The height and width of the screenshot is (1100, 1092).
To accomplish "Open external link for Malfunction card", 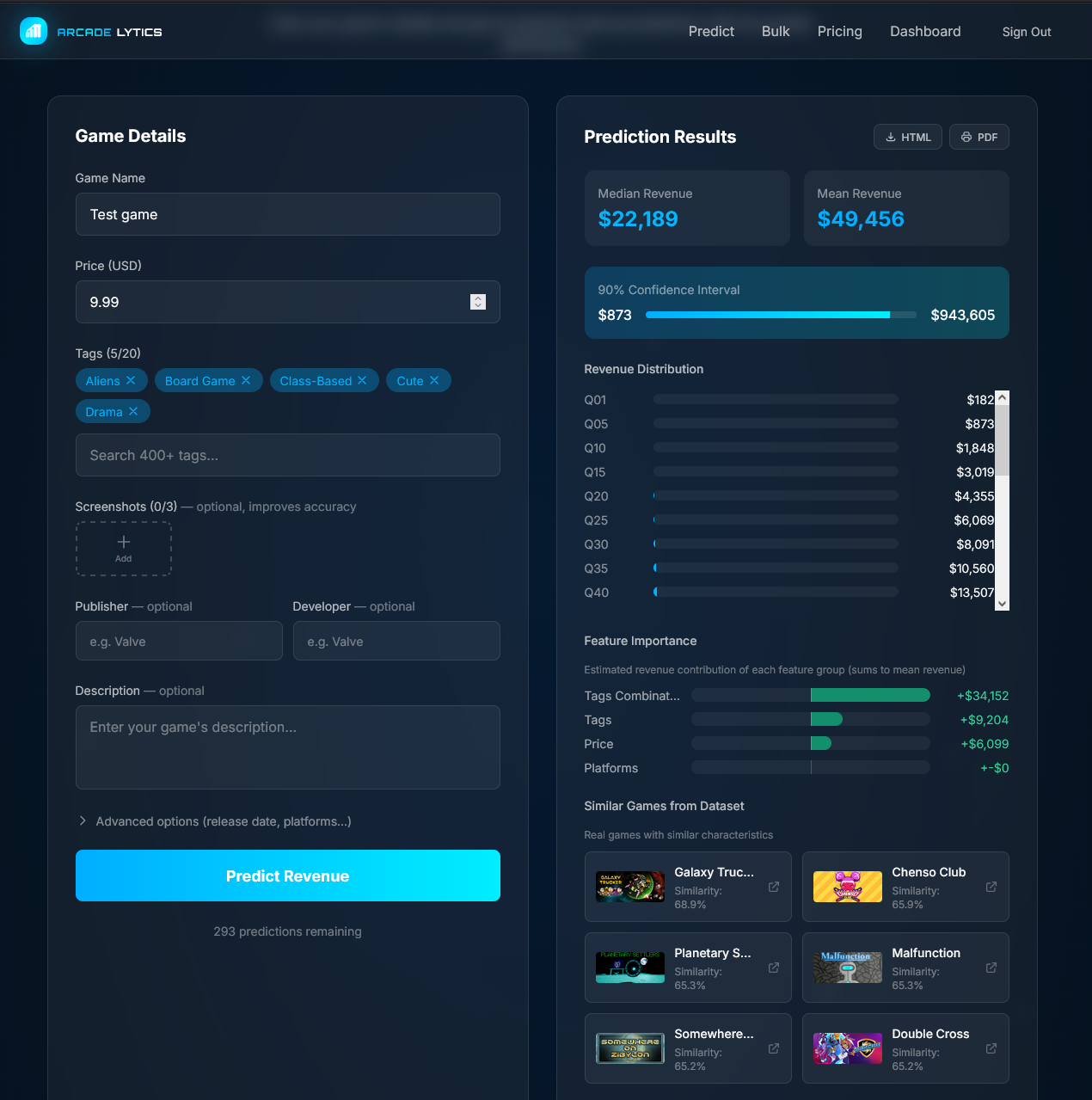I will 991,968.
